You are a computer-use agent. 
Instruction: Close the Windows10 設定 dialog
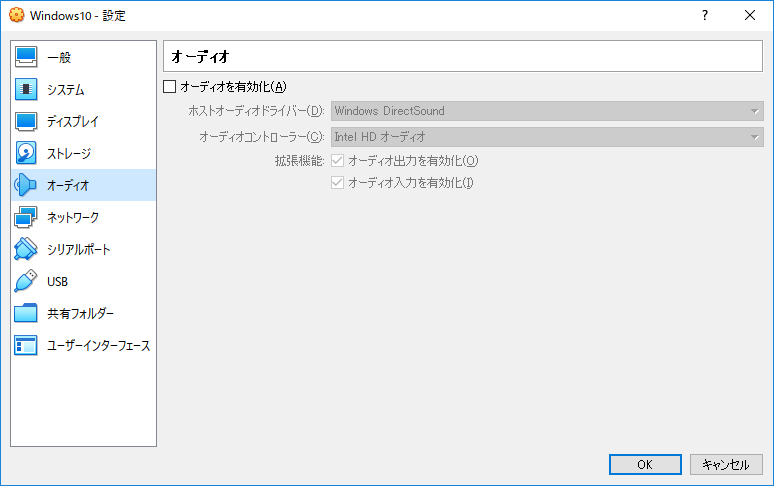click(750, 15)
